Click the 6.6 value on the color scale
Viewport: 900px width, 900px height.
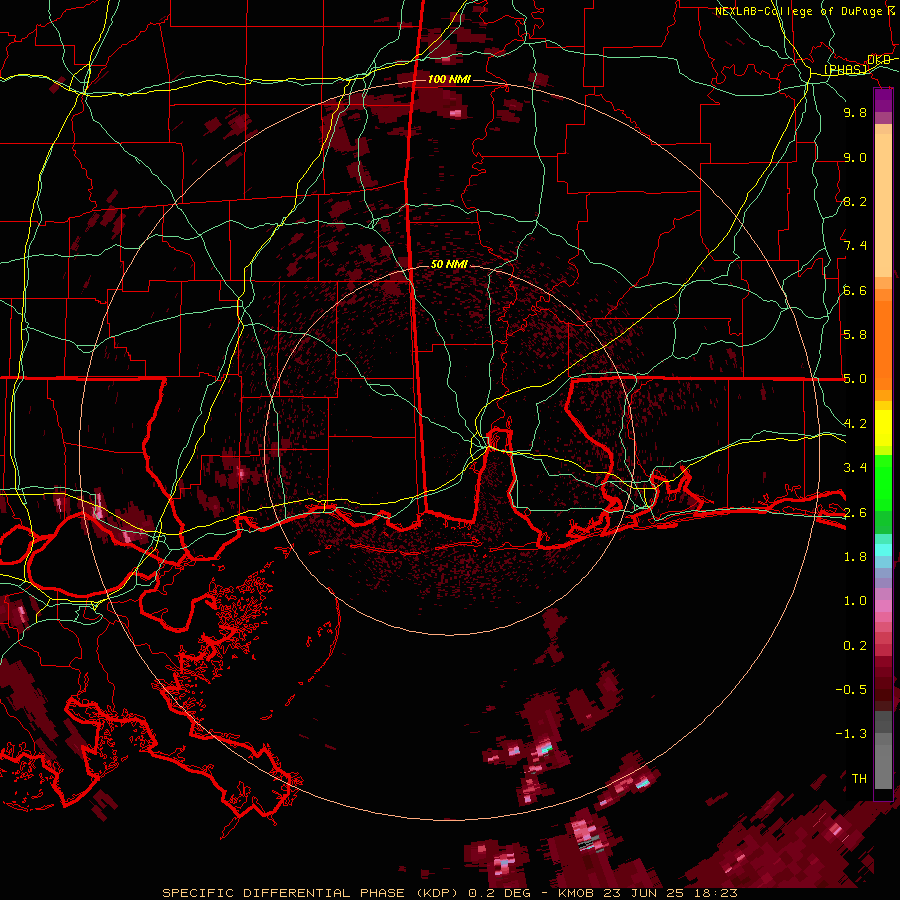click(855, 290)
